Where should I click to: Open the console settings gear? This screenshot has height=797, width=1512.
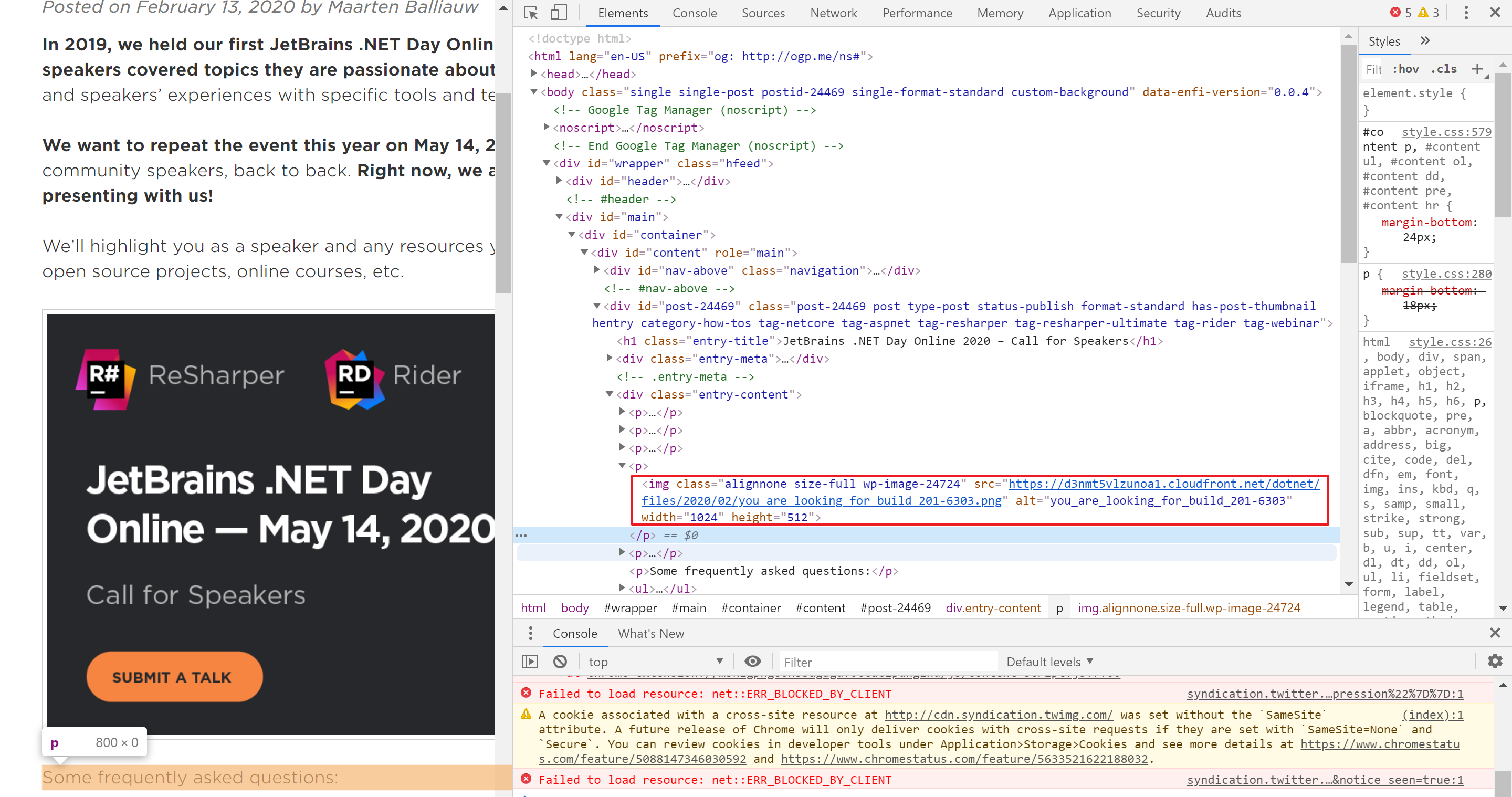click(x=1494, y=662)
